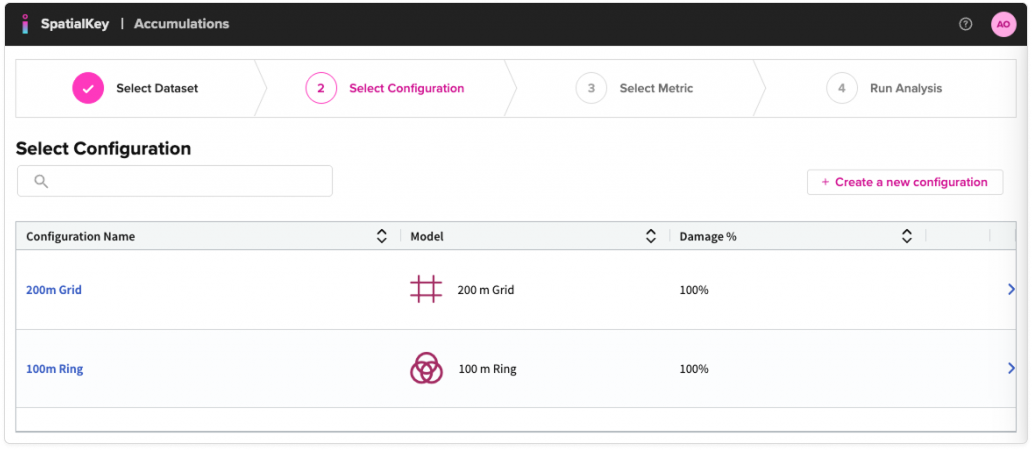Click the completed checkmark step icon
The image size is (1032, 450).
click(88, 88)
